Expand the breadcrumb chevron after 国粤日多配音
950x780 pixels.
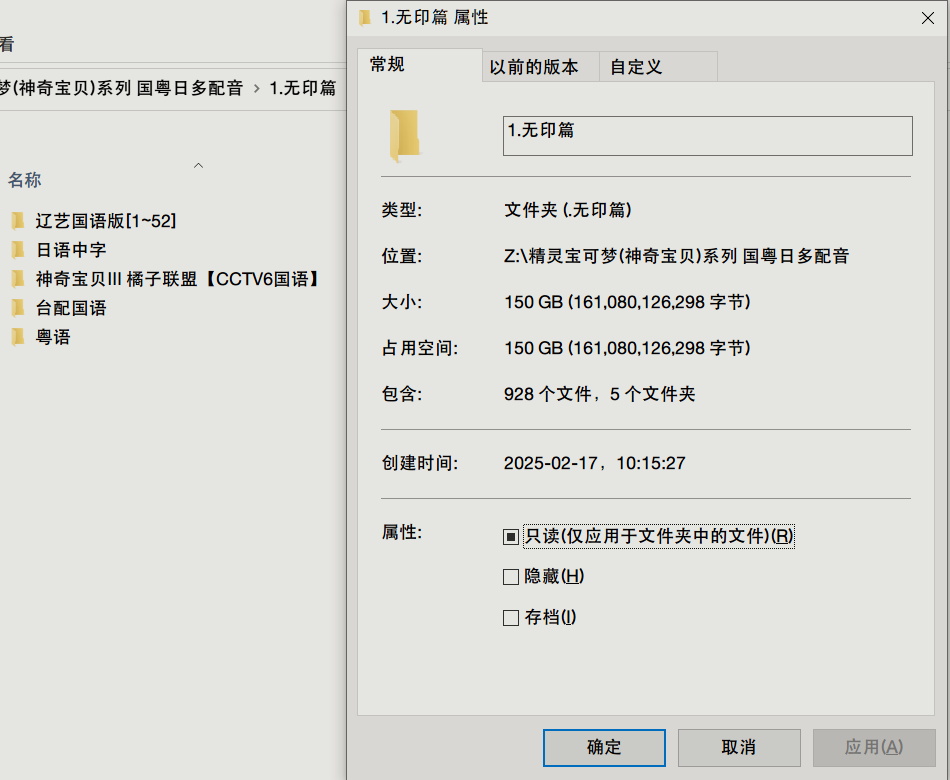pos(255,88)
